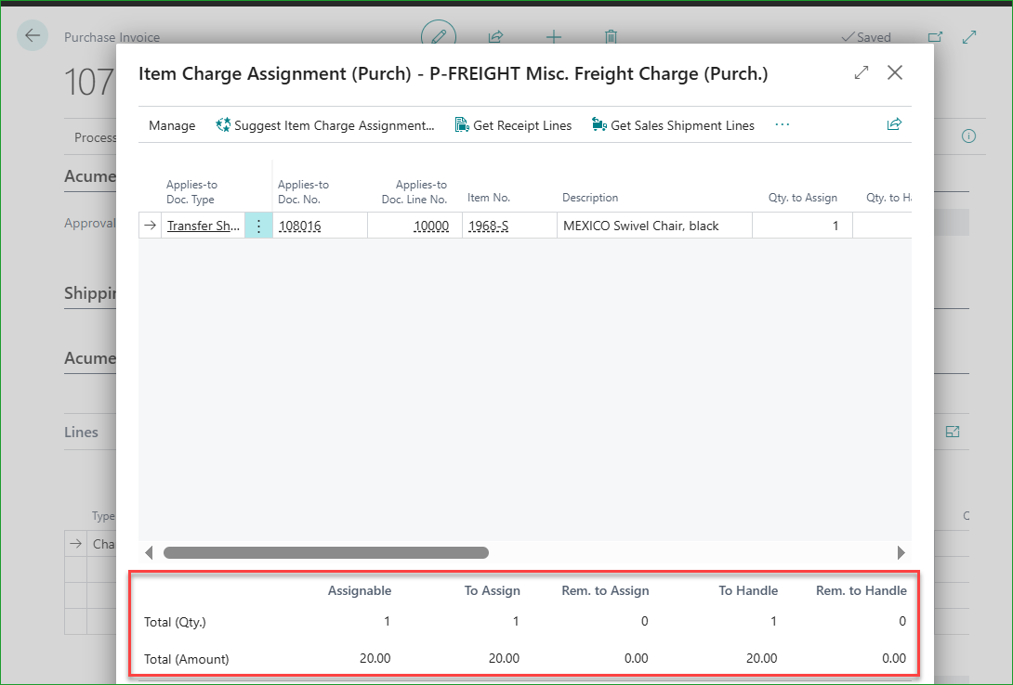Open the Manage menu

[x=172, y=125]
